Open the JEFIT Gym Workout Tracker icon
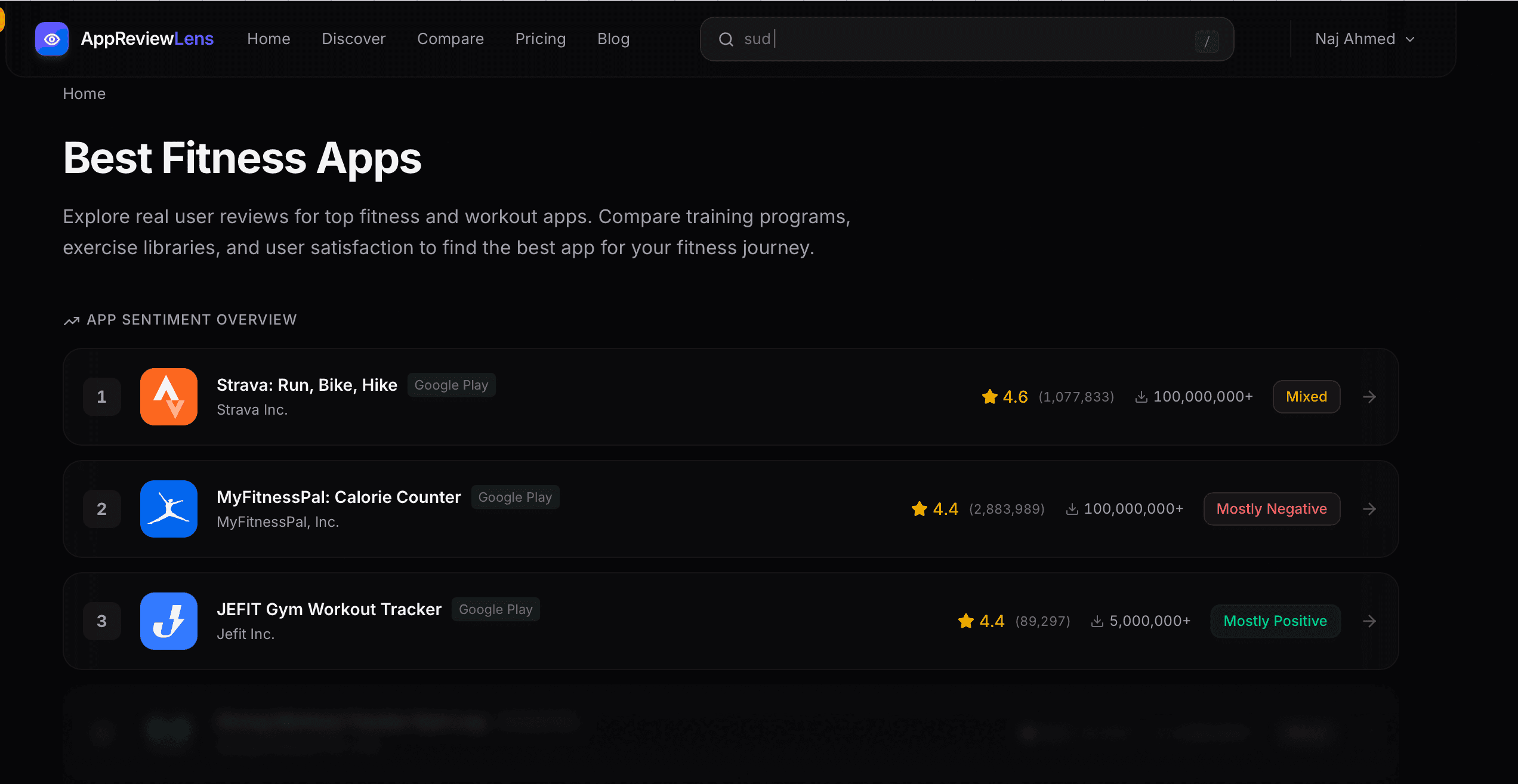 pyautogui.click(x=168, y=621)
